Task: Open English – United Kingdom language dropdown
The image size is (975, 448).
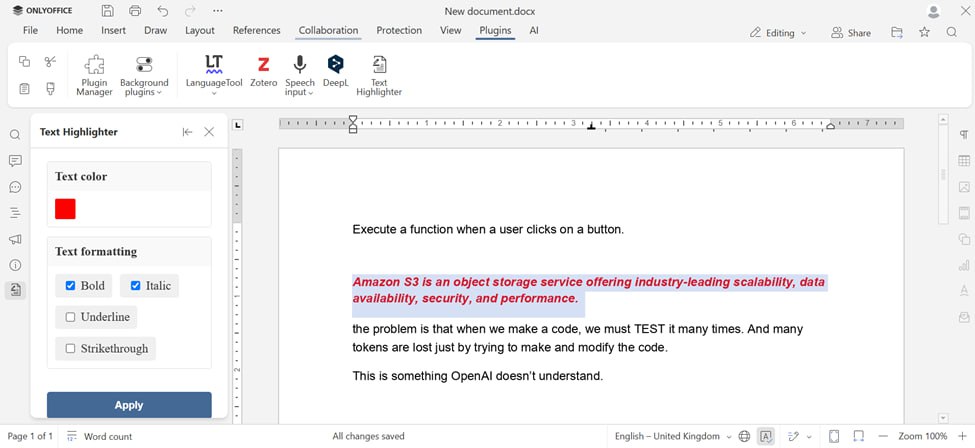Action: click(x=673, y=436)
